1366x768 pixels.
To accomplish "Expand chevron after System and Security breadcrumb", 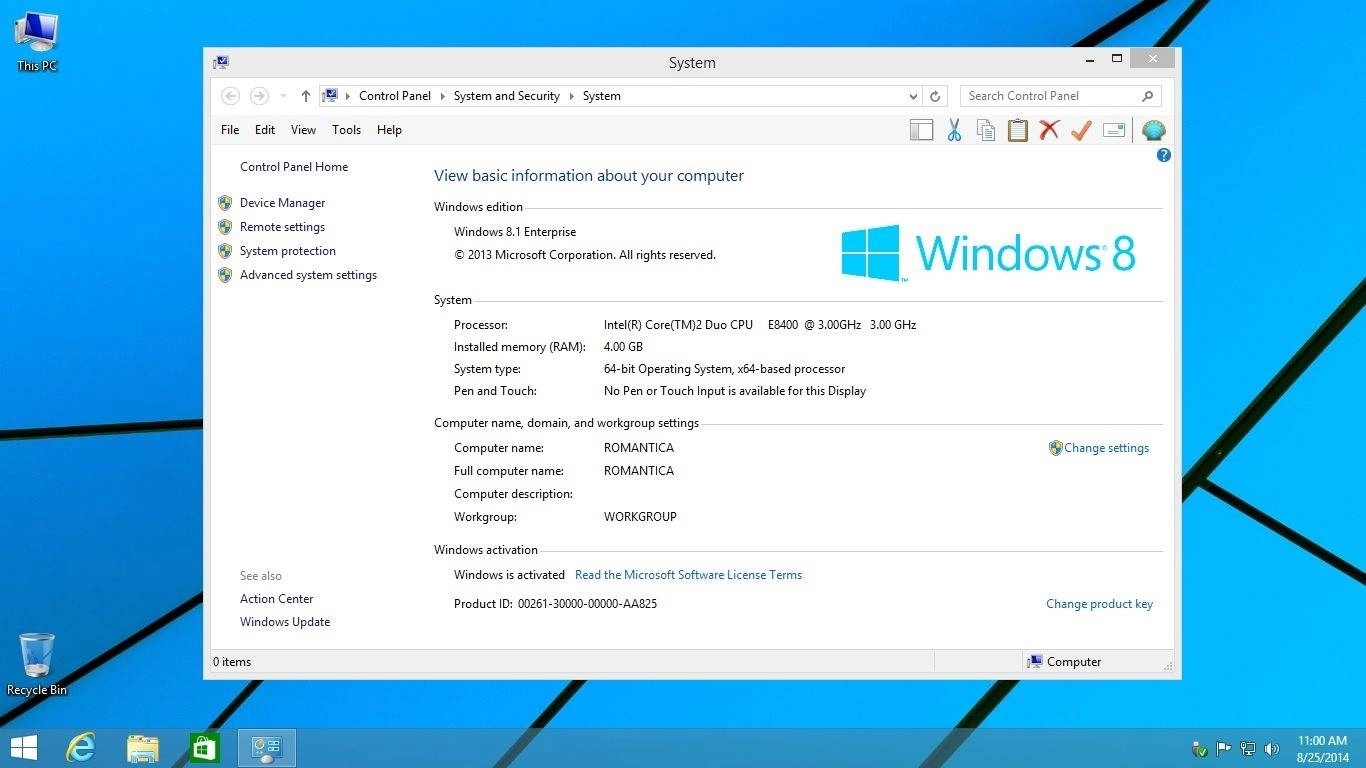I will coord(572,96).
